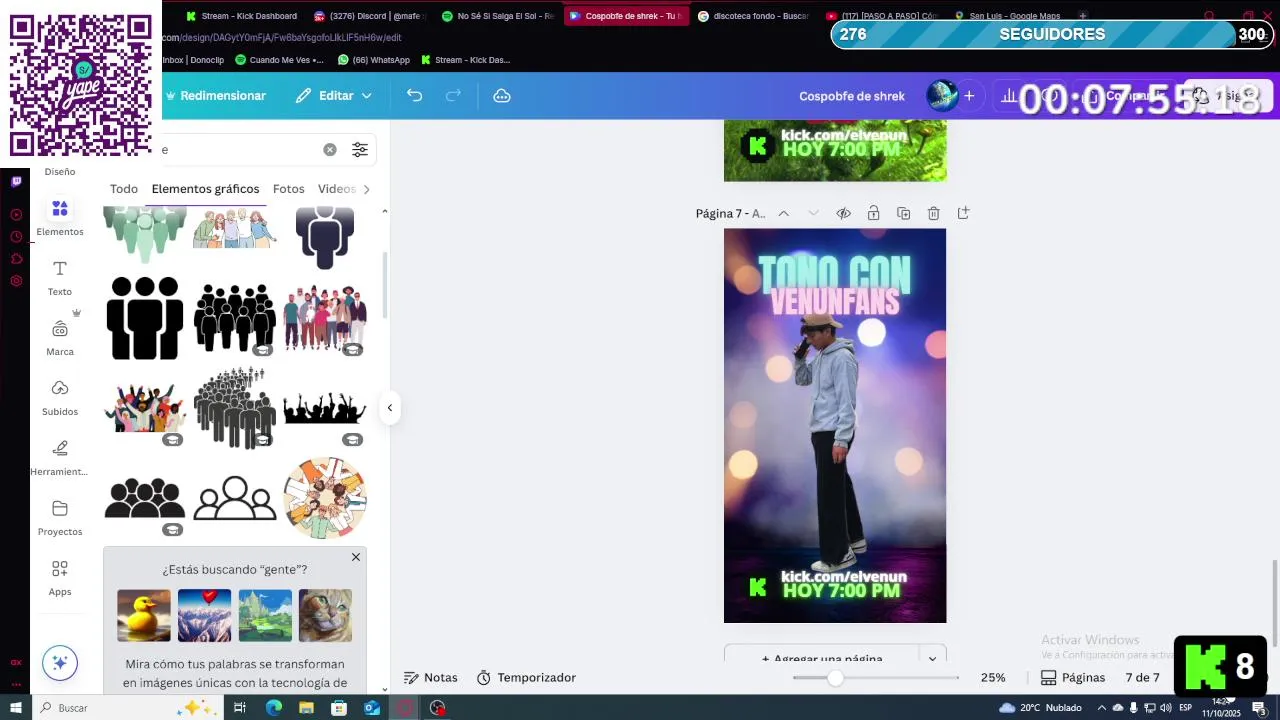
Task: Click the design title Cospobfe de shrek
Action: (x=852, y=96)
